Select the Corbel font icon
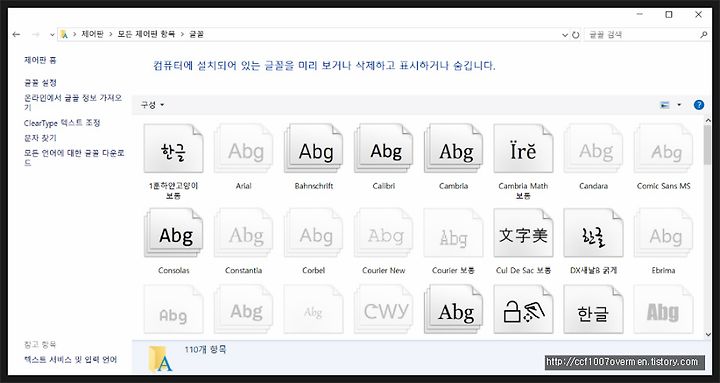The width and height of the screenshot is (720, 383). [x=314, y=233]
